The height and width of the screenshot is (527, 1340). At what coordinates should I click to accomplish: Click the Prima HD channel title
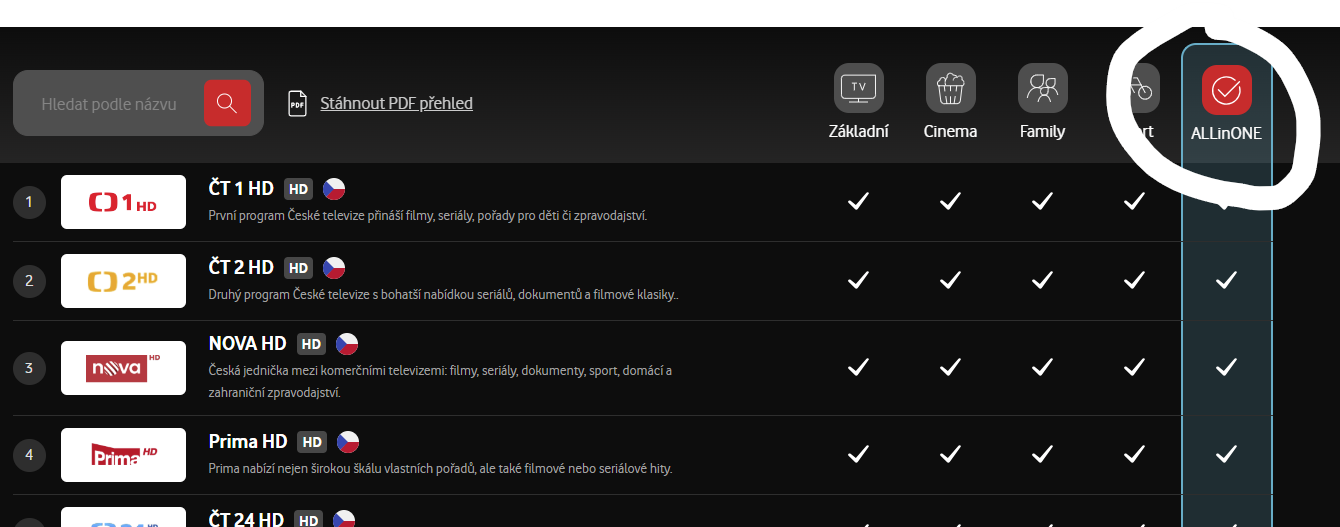[248, 441]
